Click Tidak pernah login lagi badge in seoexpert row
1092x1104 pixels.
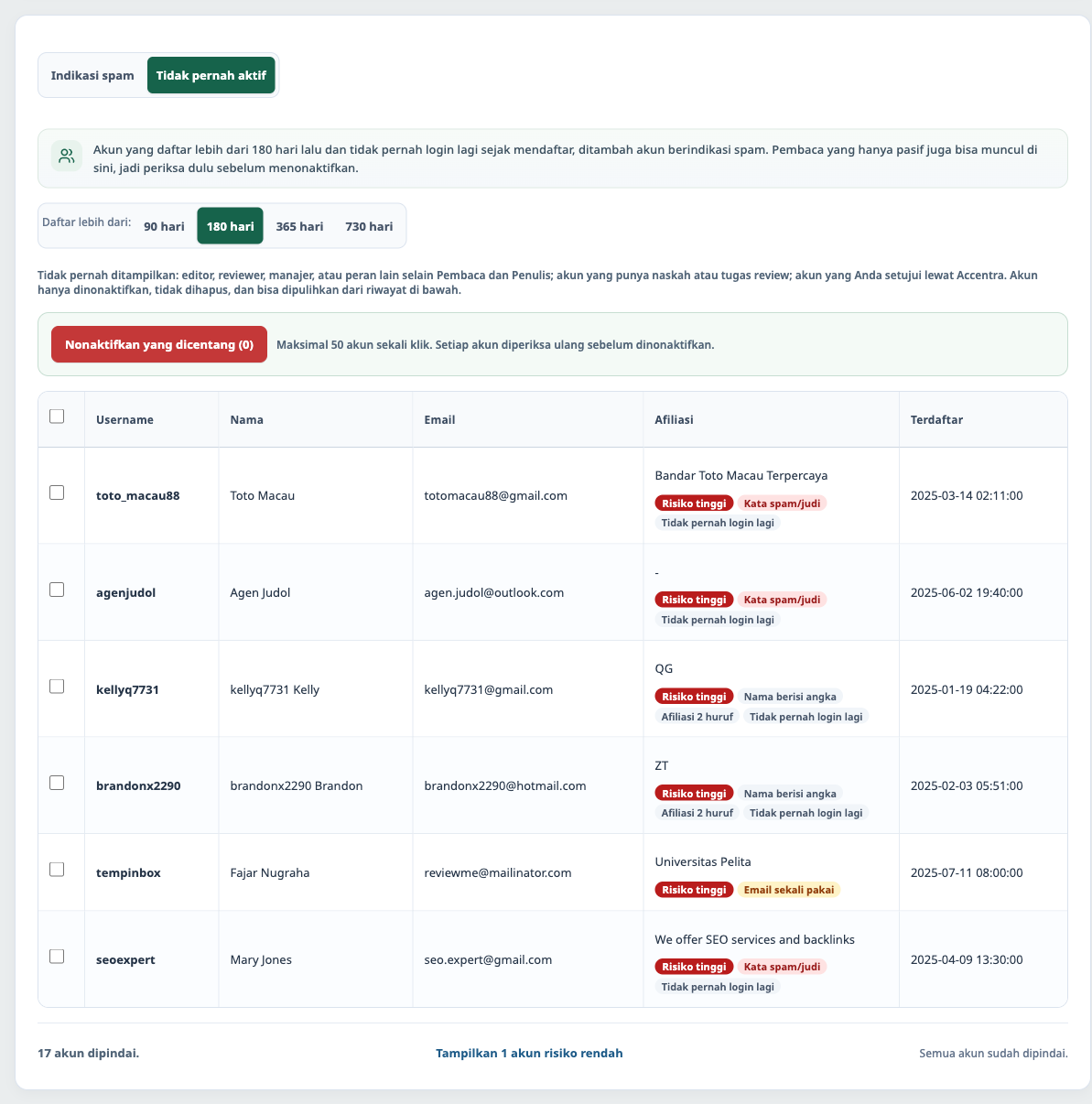(718, 987)
